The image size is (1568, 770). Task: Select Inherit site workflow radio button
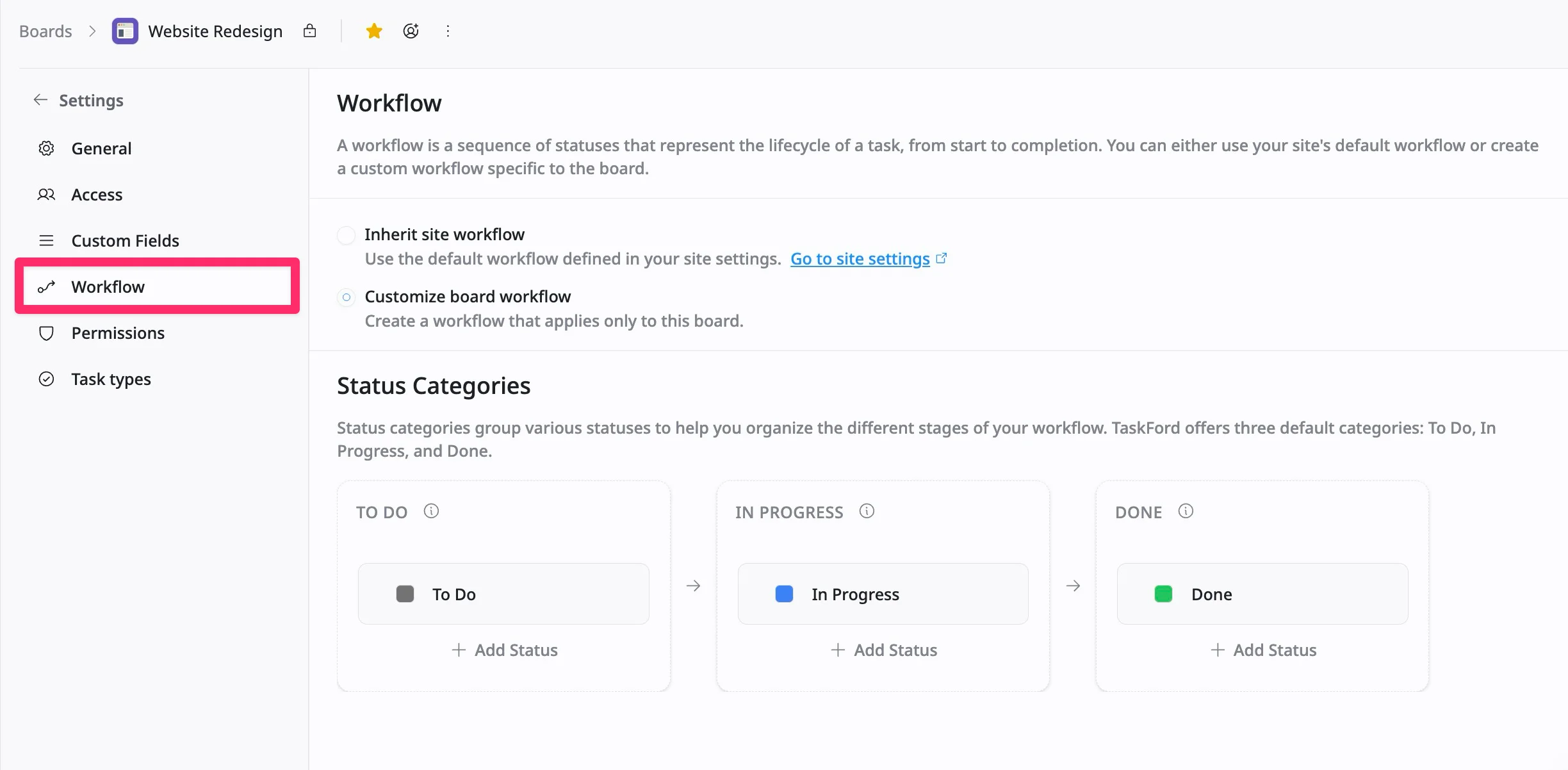(x=346, y=235)
